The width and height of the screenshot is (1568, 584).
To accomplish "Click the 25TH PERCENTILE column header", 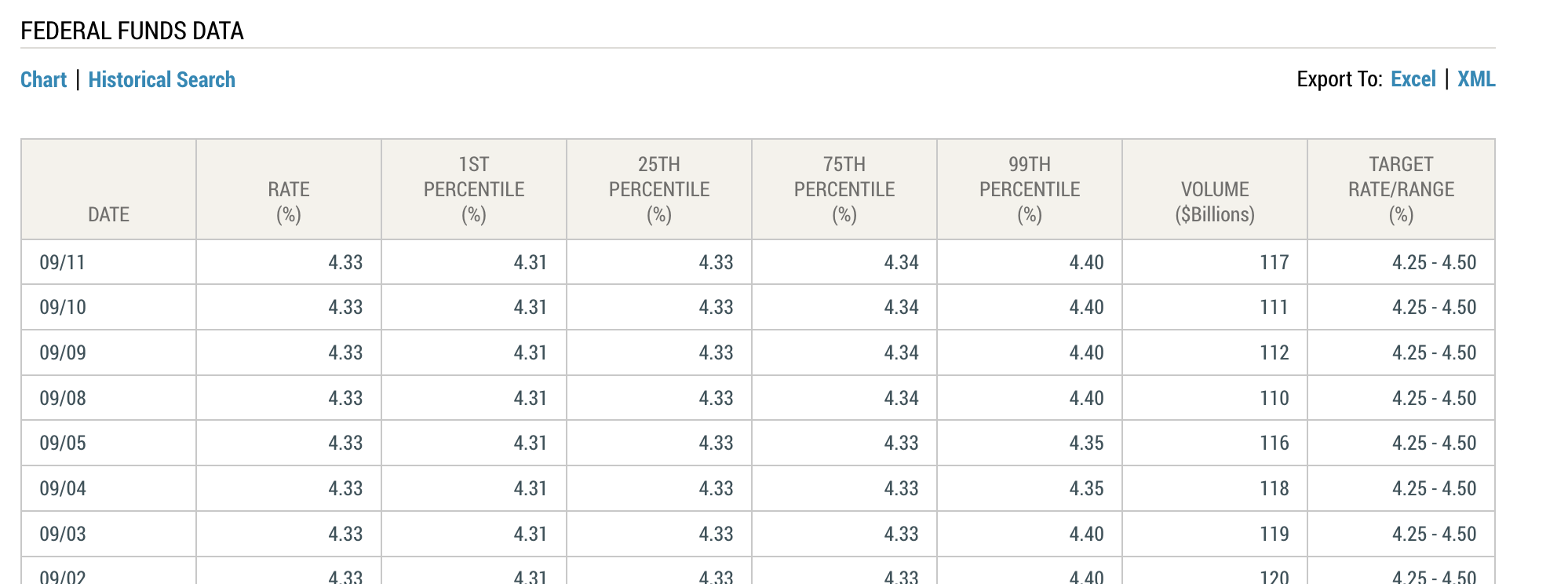I will (x=659, y=189).
